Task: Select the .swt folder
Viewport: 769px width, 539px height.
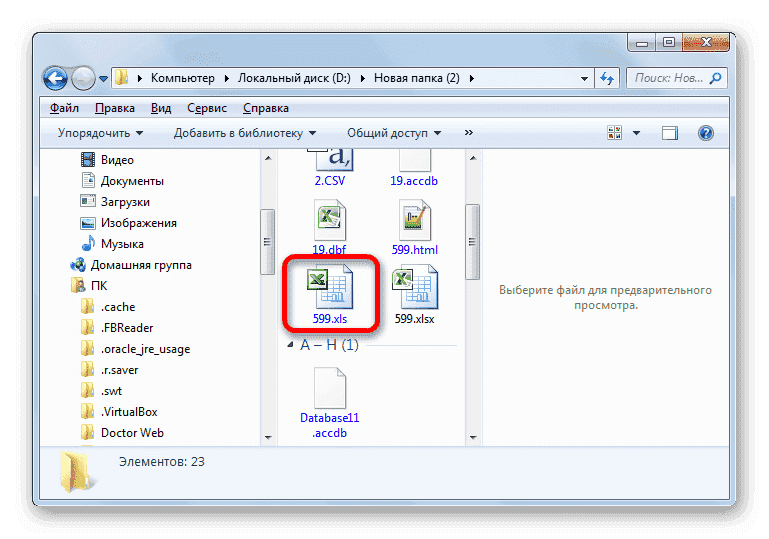Action: pyautogui.click(x=111, y=391)
